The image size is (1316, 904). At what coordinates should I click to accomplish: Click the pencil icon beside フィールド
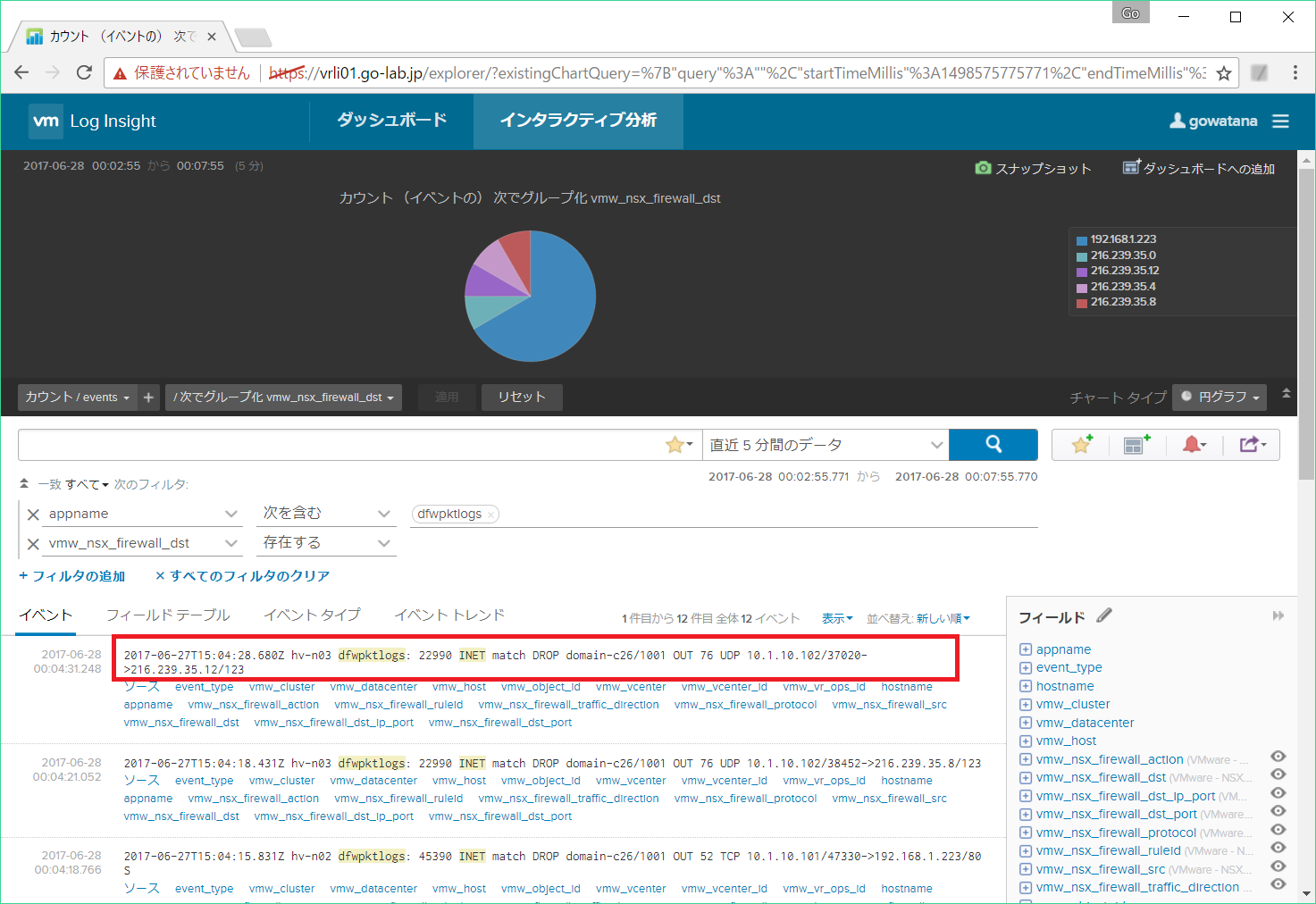pos(1104,615)
